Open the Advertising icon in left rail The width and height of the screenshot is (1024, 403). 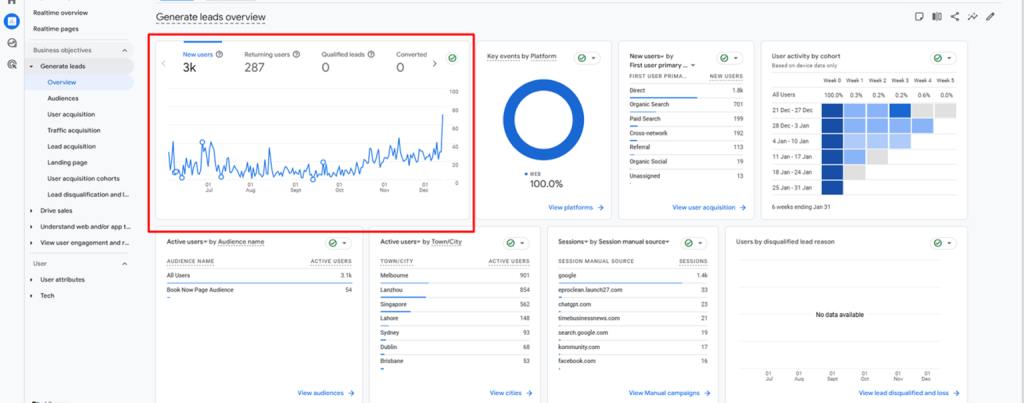pyautogui.click(x=11, y=64)
